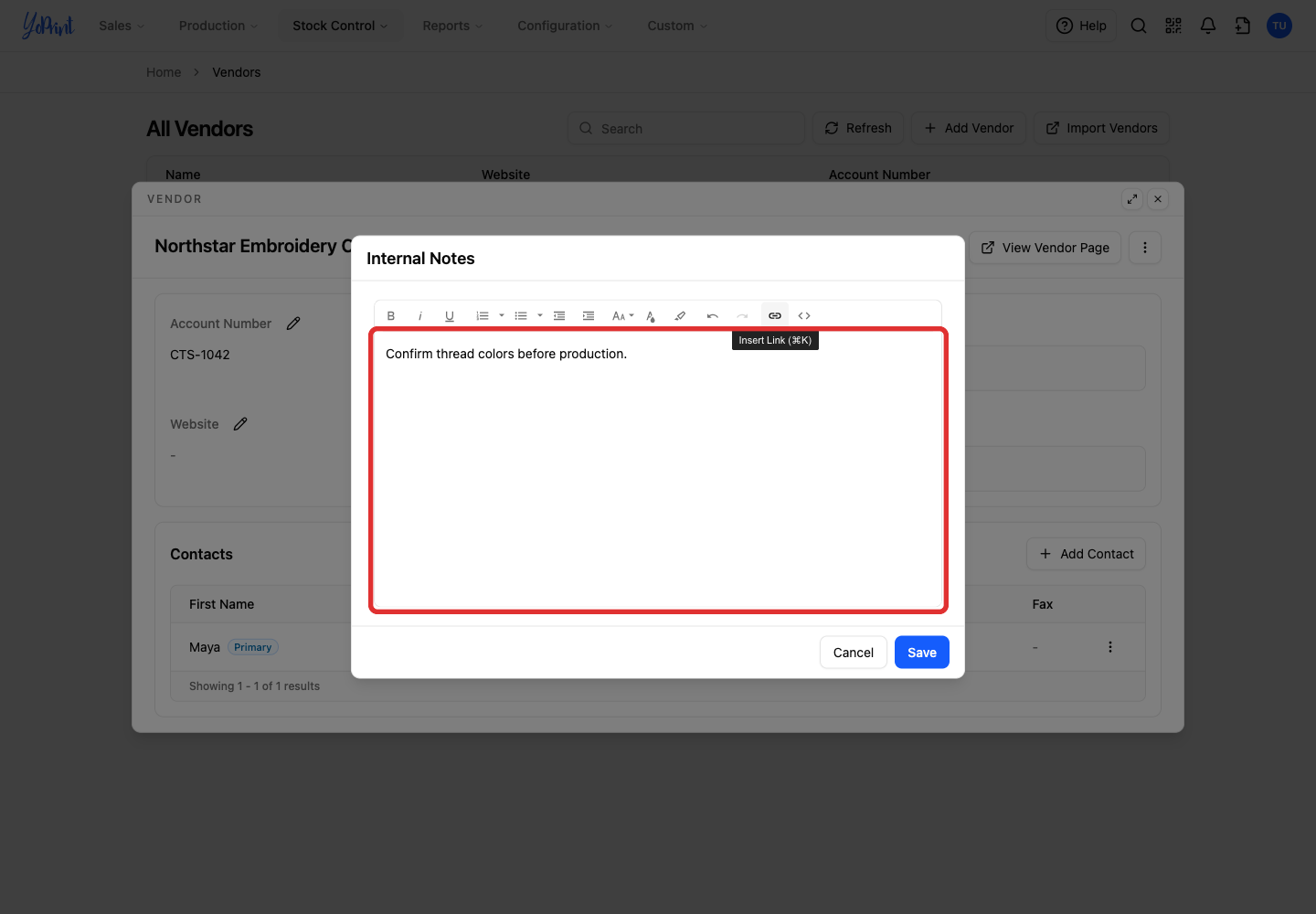Apply italic formatting in the notes editor
Viewport: 1316px width, 914px height.
[420, 315]
